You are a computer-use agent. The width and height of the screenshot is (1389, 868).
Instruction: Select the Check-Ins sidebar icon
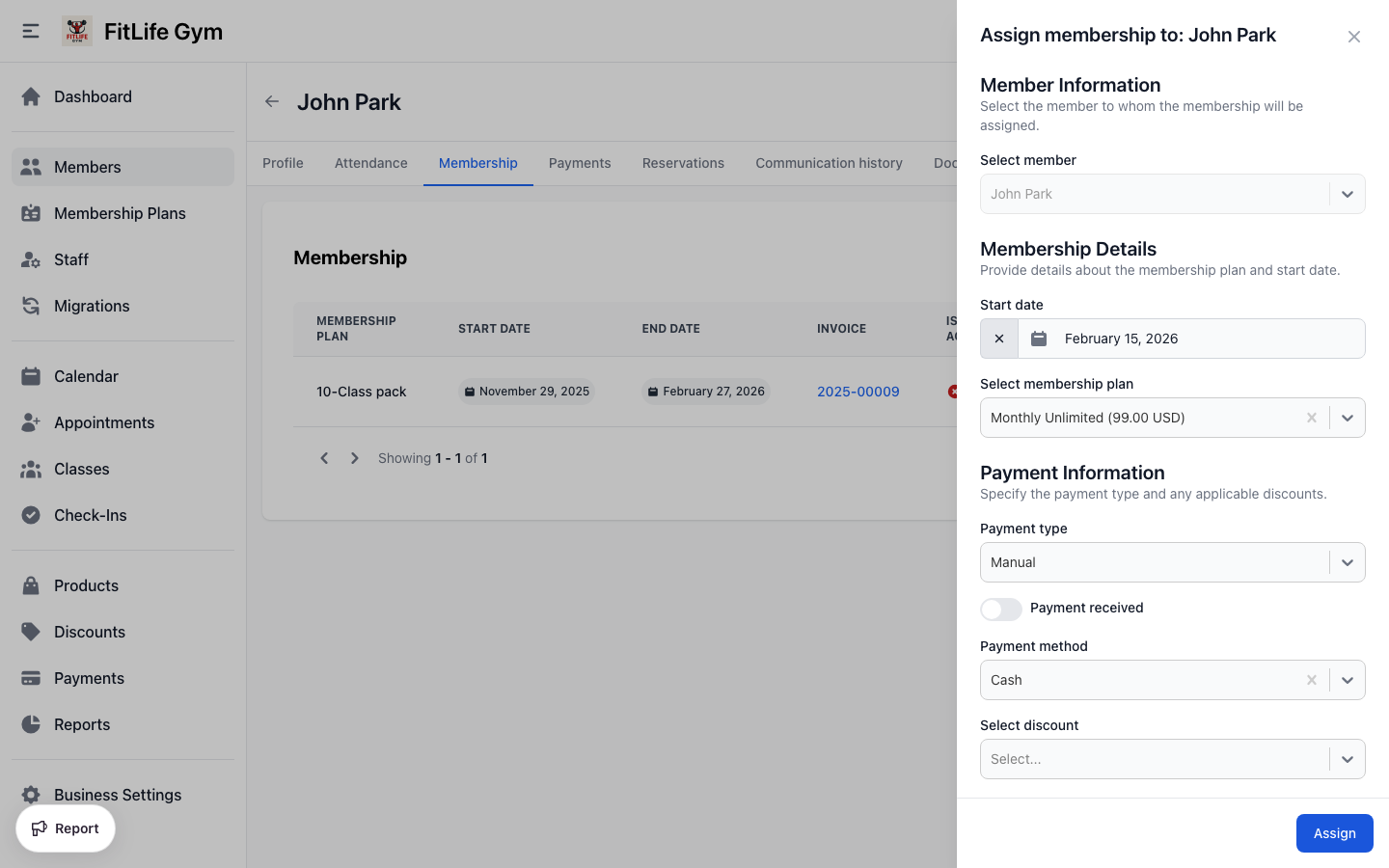pos(31,515)
